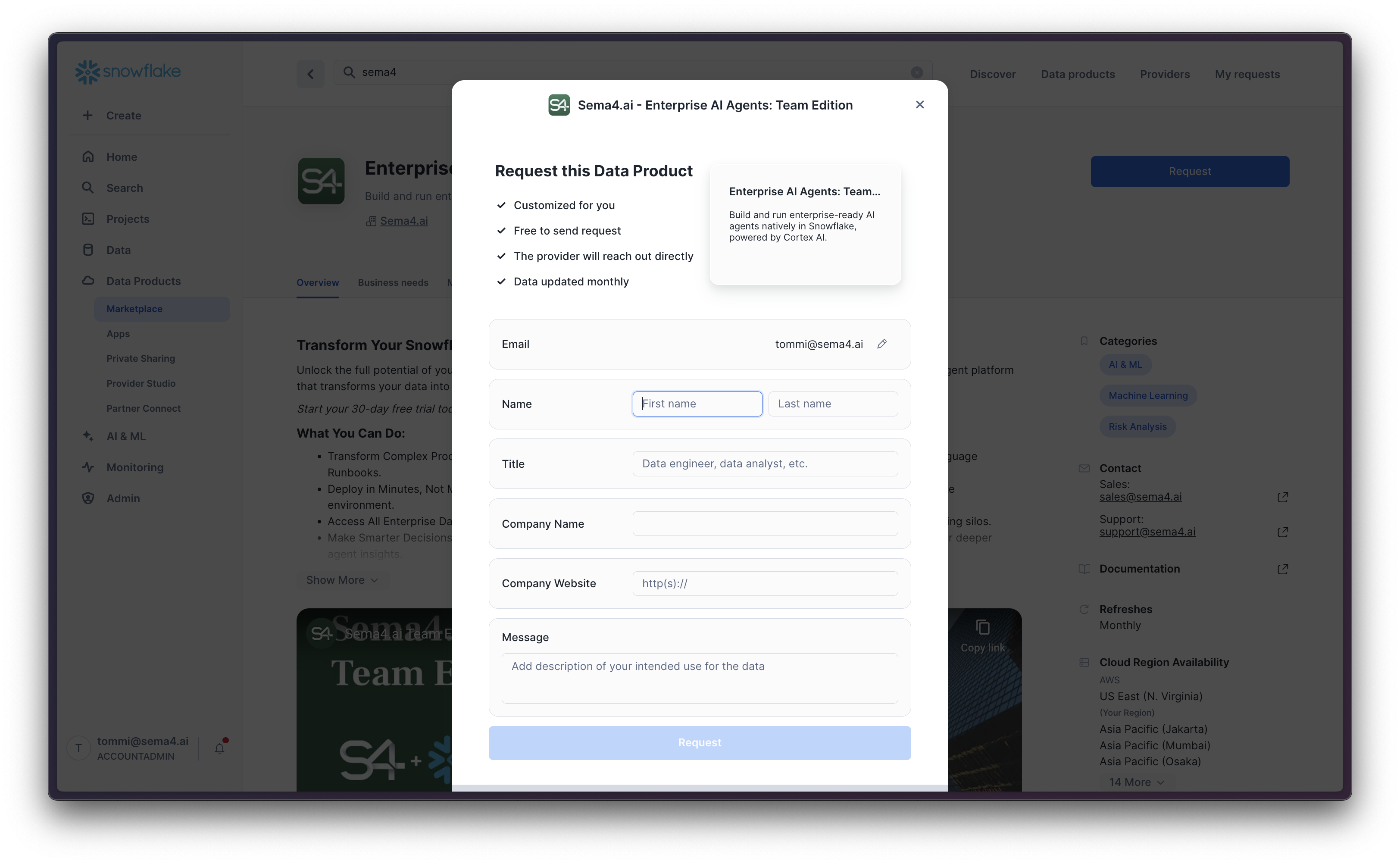Open Documentation external link icon
Viewport: 1400px width, 864px height.
coord(1282,569)
